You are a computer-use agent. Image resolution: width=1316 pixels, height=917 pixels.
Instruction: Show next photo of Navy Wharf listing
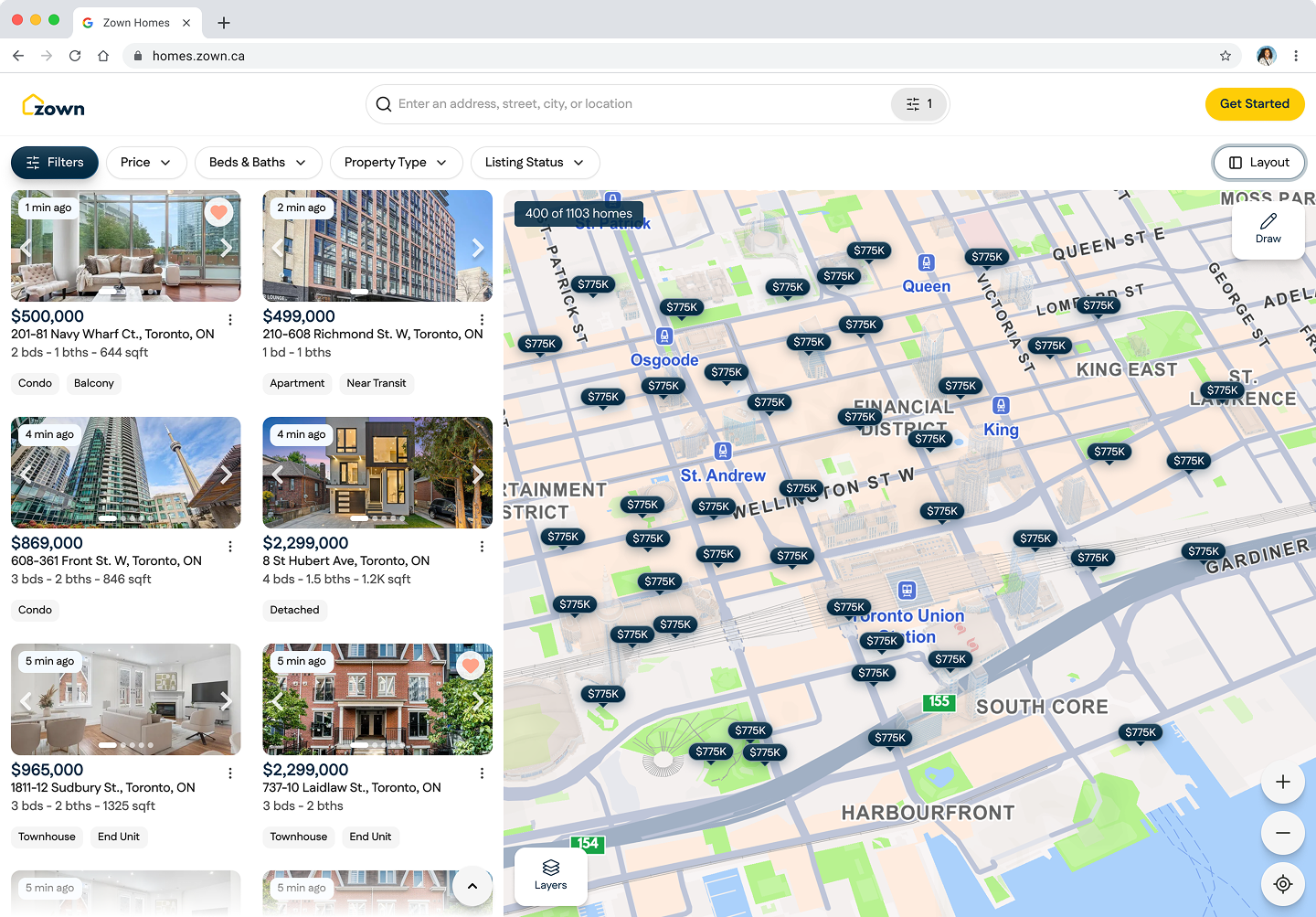pyautogui.click(x=226, y=247)
